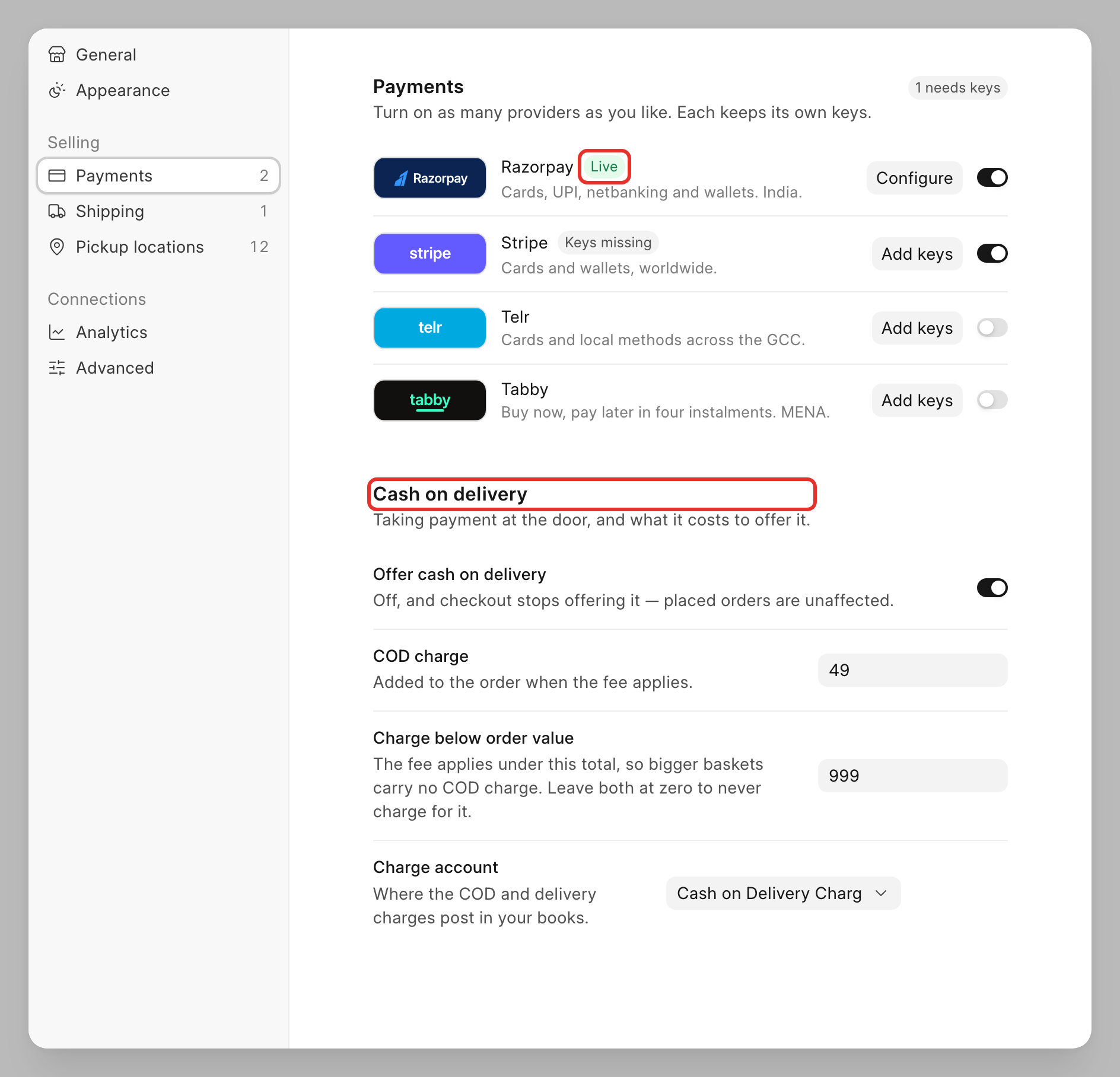Click the 'Selling' sidebar group label

point(74,142)
